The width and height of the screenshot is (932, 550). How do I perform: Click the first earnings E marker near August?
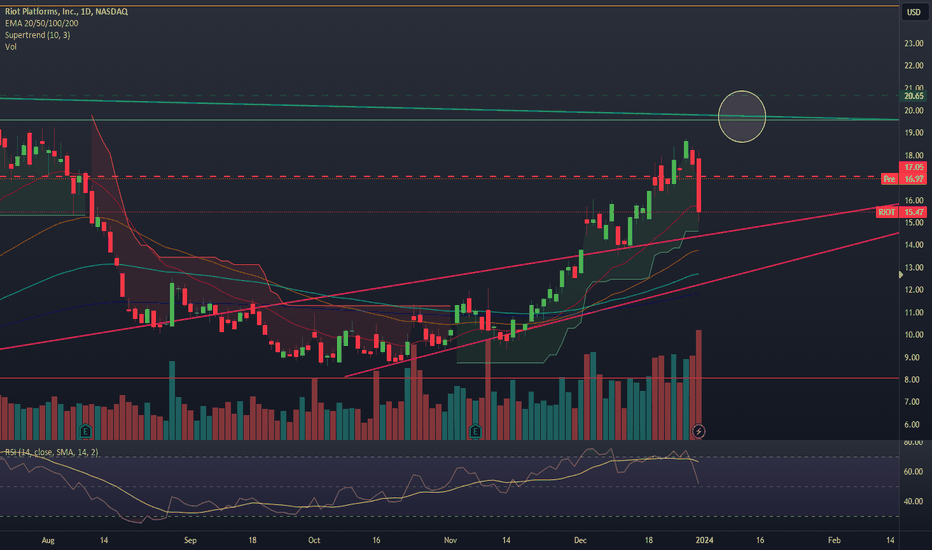pos(86,431)
